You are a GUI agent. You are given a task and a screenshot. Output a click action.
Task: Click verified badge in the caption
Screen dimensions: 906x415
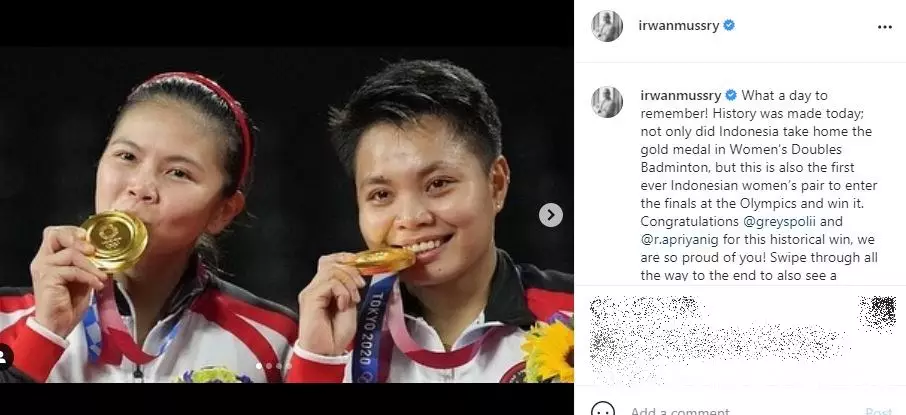[x=730, y=95]
